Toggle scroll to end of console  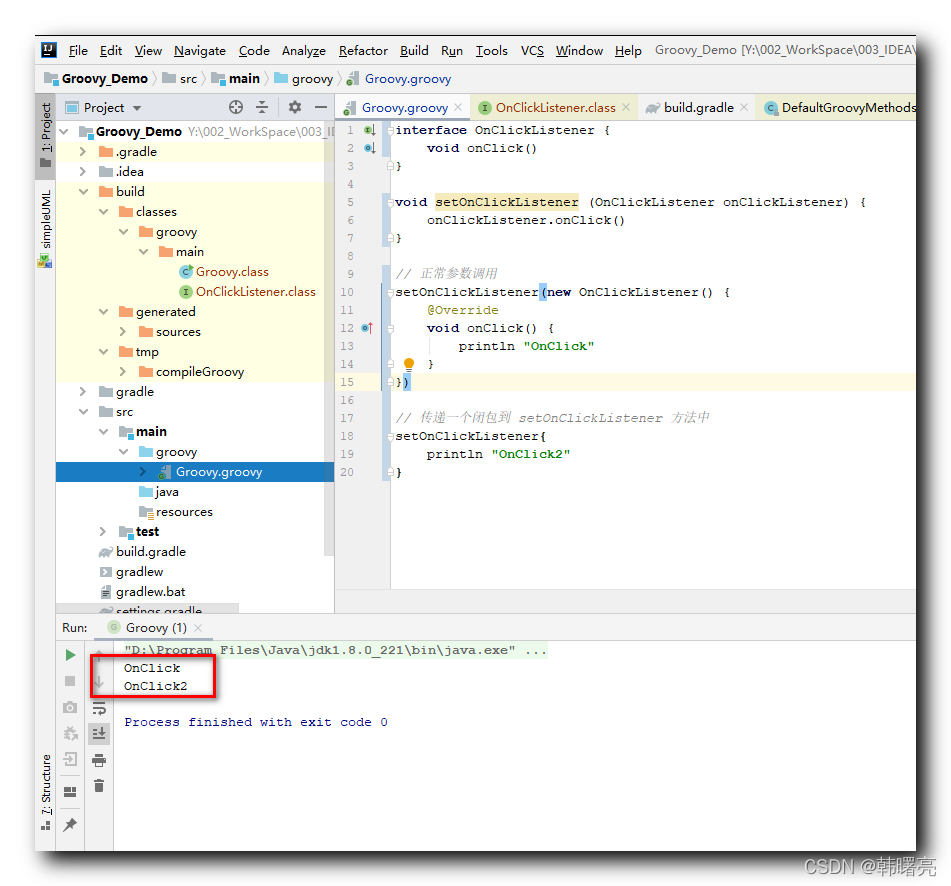(99, 734)
